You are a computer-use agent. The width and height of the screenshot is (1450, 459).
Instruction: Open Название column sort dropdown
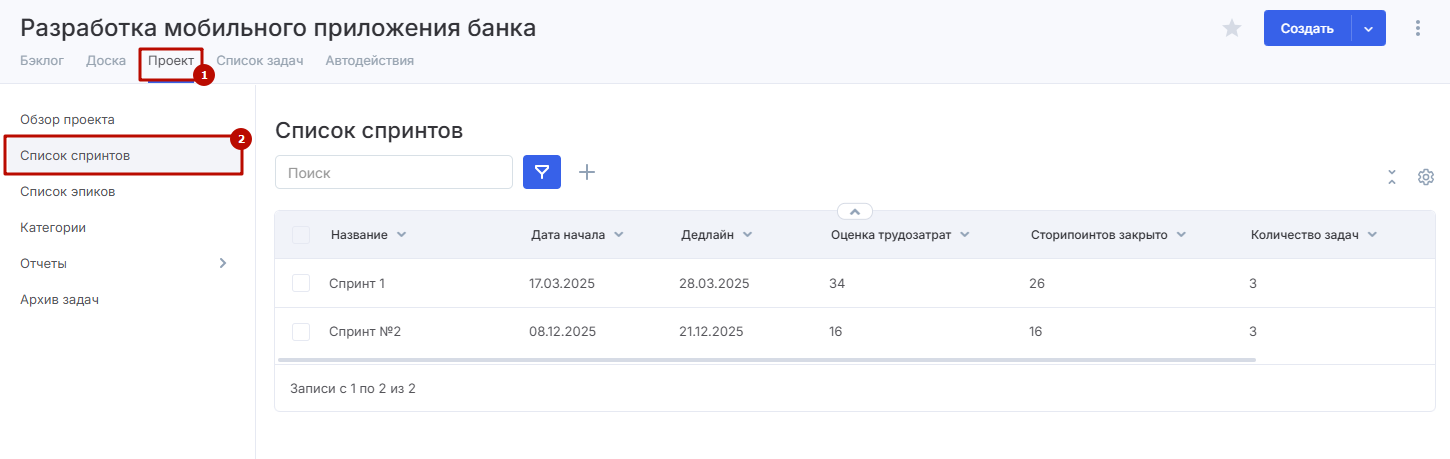[402, 235]
